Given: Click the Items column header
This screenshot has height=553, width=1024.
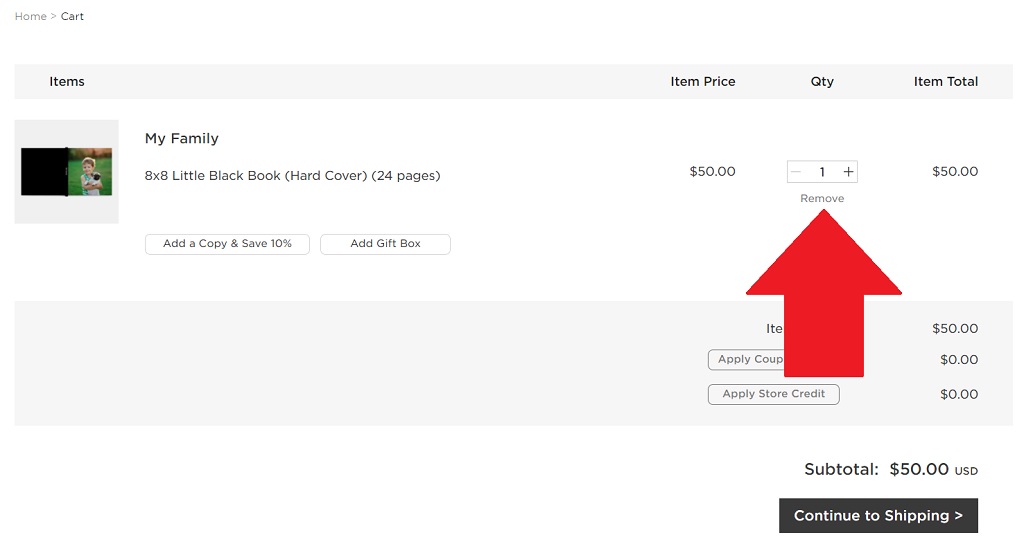Looking at the screenshot, I should pos(67,82).
